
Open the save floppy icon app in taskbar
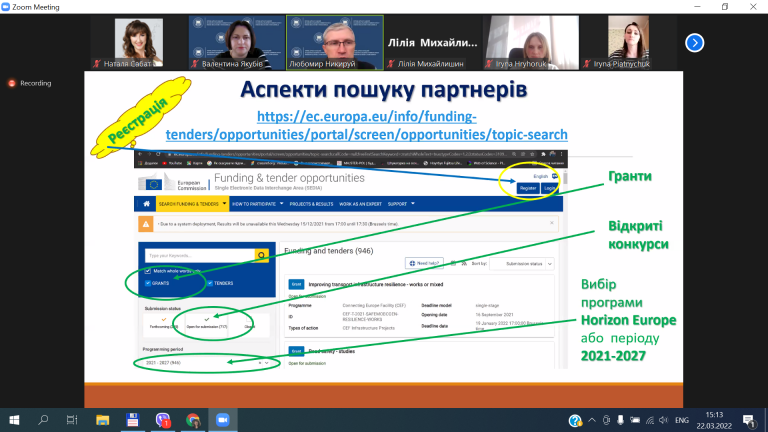[132, 420]
